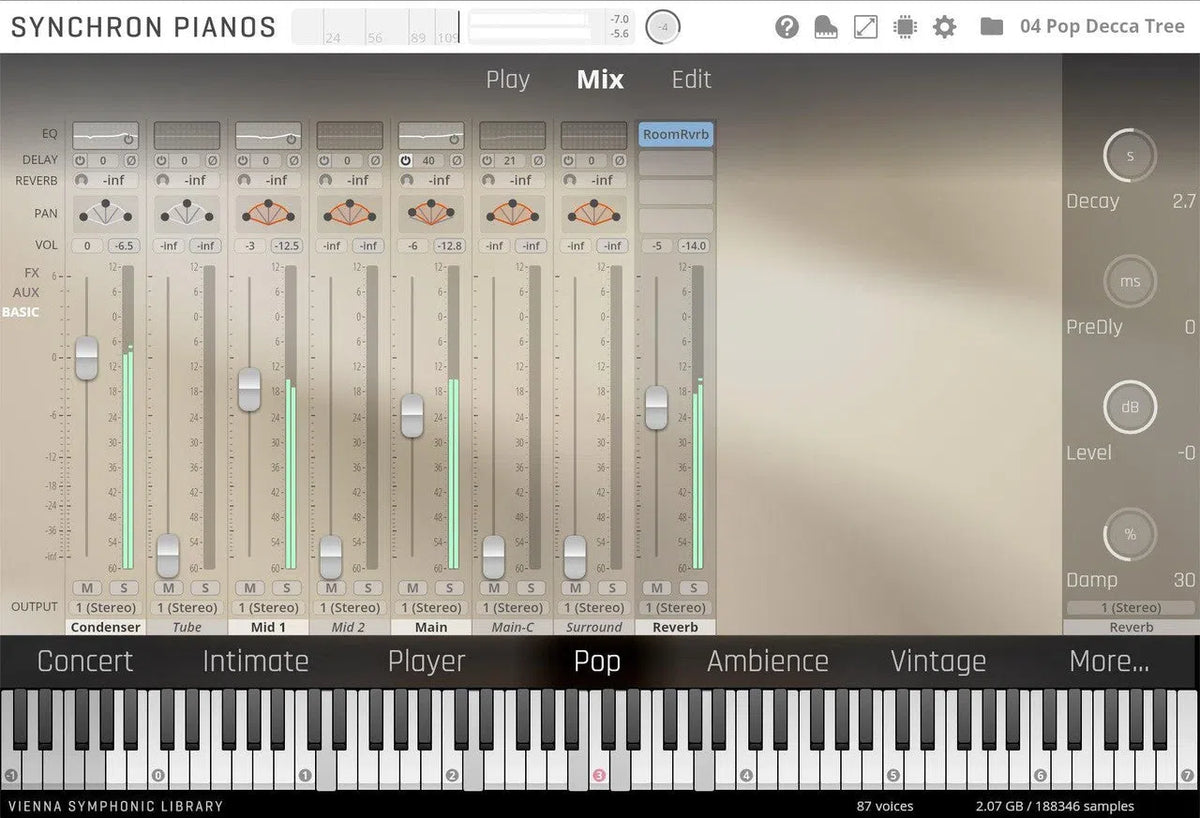Click the resize window arrows icon

pos(865,27)
